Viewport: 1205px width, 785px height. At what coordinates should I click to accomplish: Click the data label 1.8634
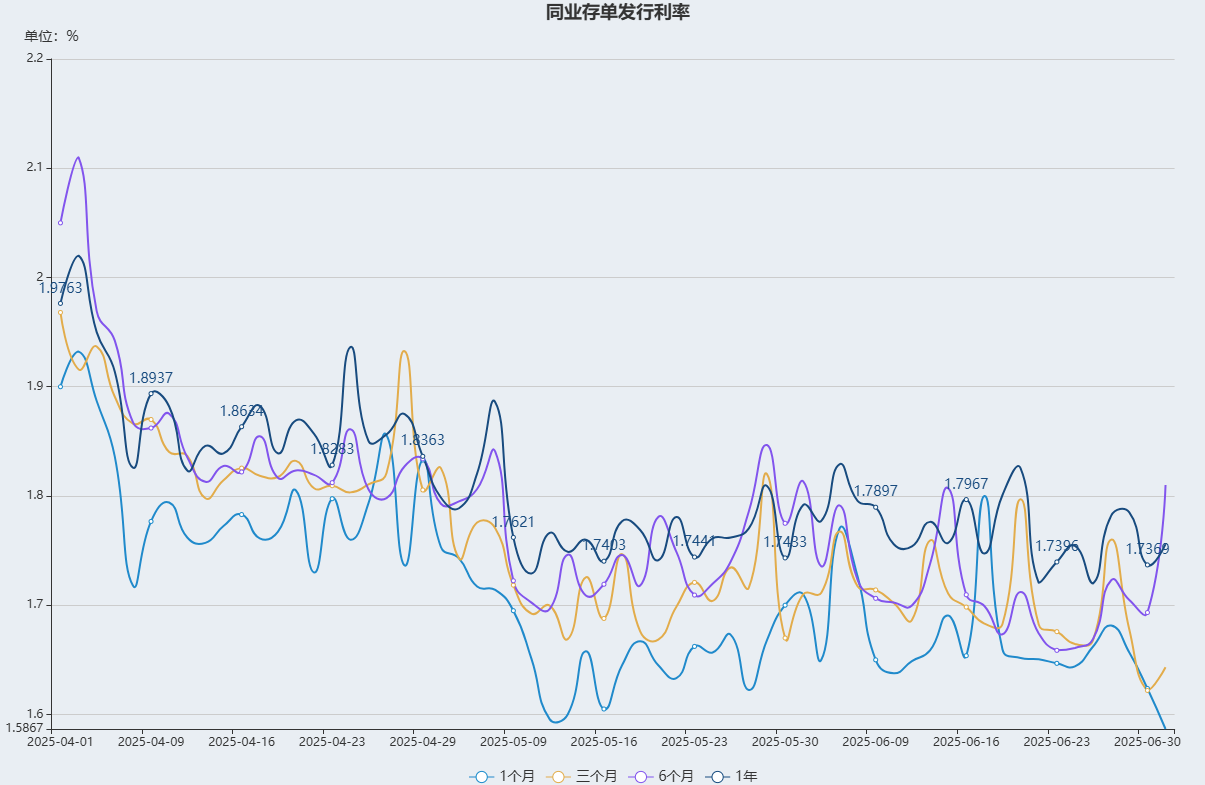(242, 411)
